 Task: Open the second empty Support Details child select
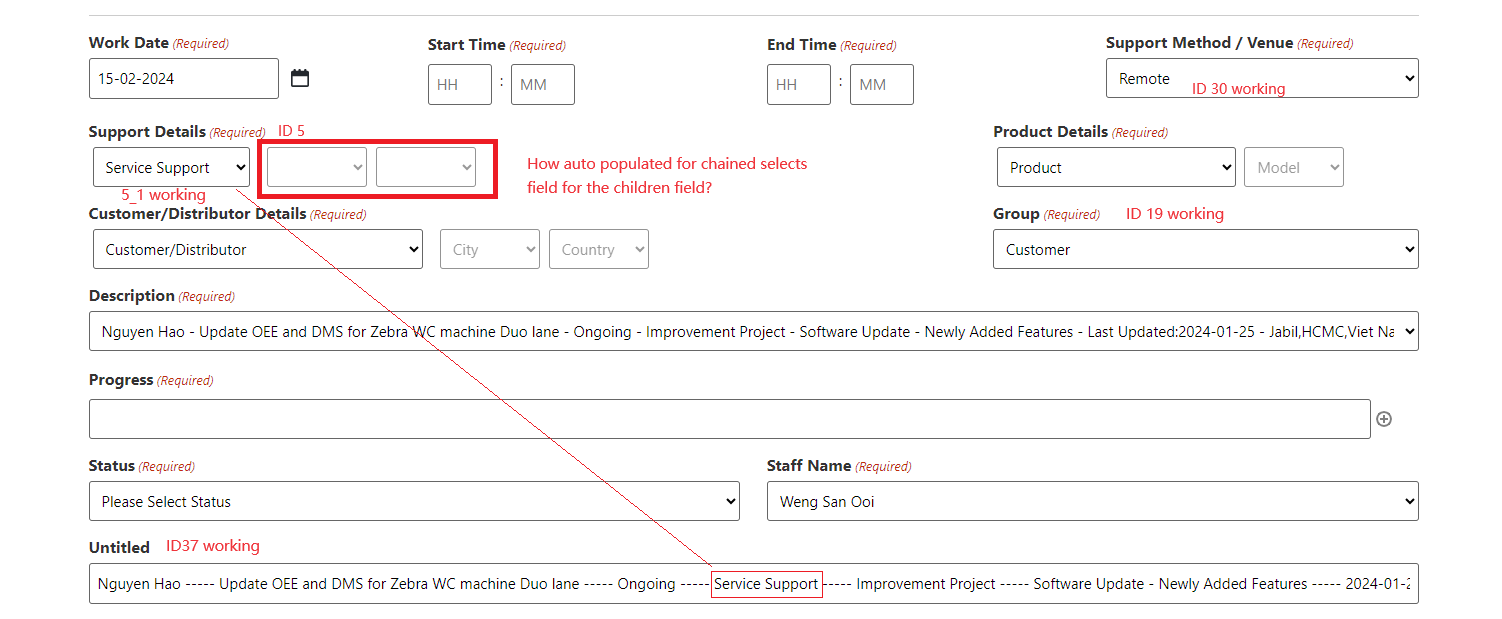click(x=426, y=167)
